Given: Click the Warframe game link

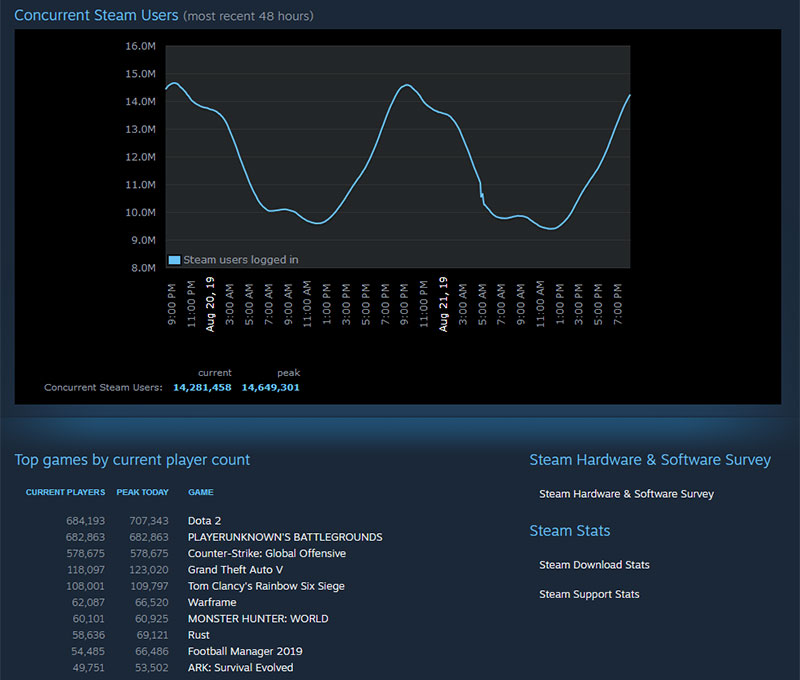Looking at the screenshot, I should [x=212, y=602].
